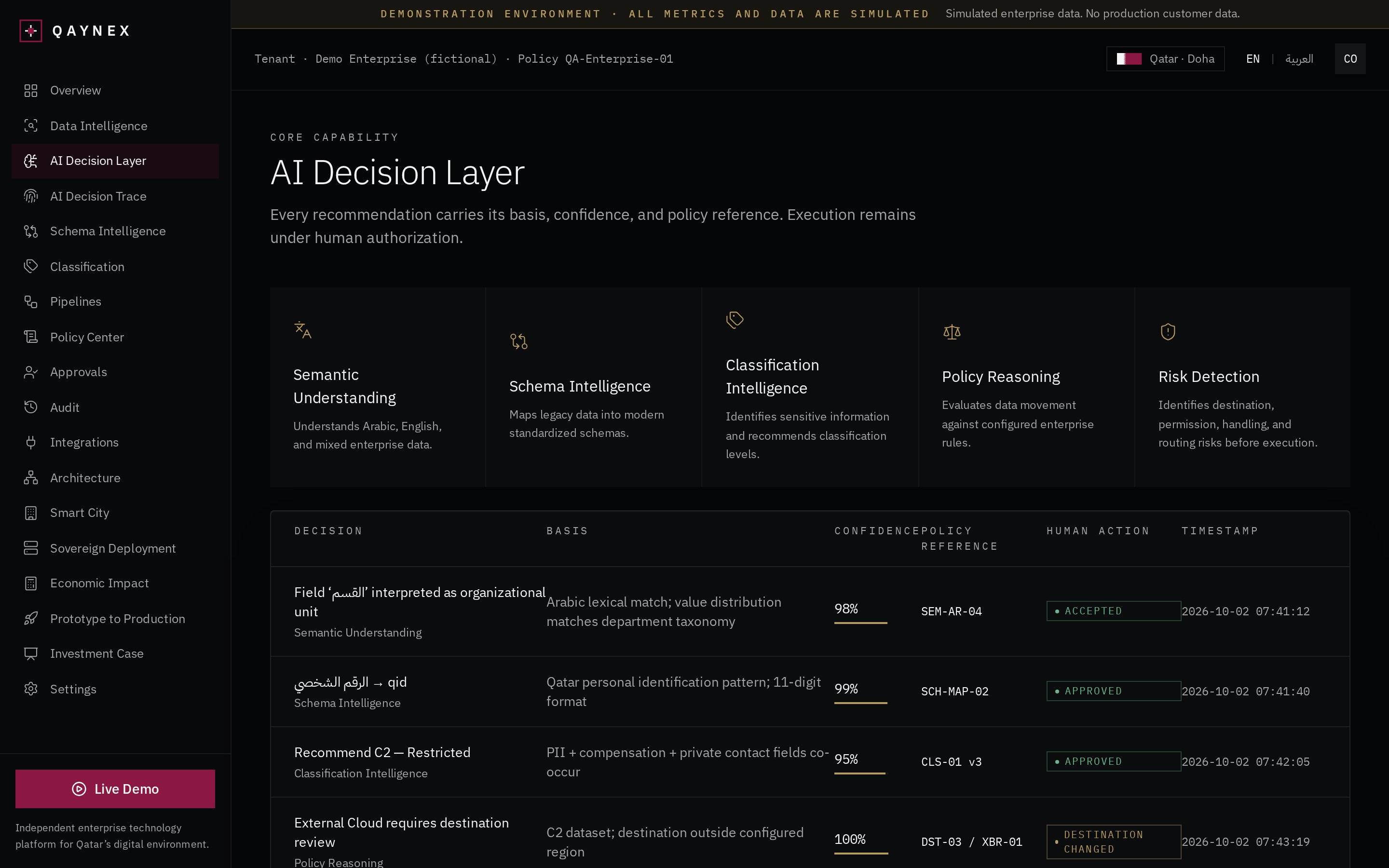Click the QAYNEX logo icon

coord(31,30)
